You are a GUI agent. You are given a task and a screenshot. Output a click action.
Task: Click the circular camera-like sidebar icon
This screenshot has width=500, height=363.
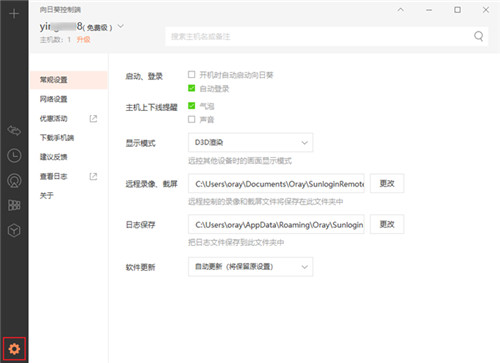coord(14,180)
